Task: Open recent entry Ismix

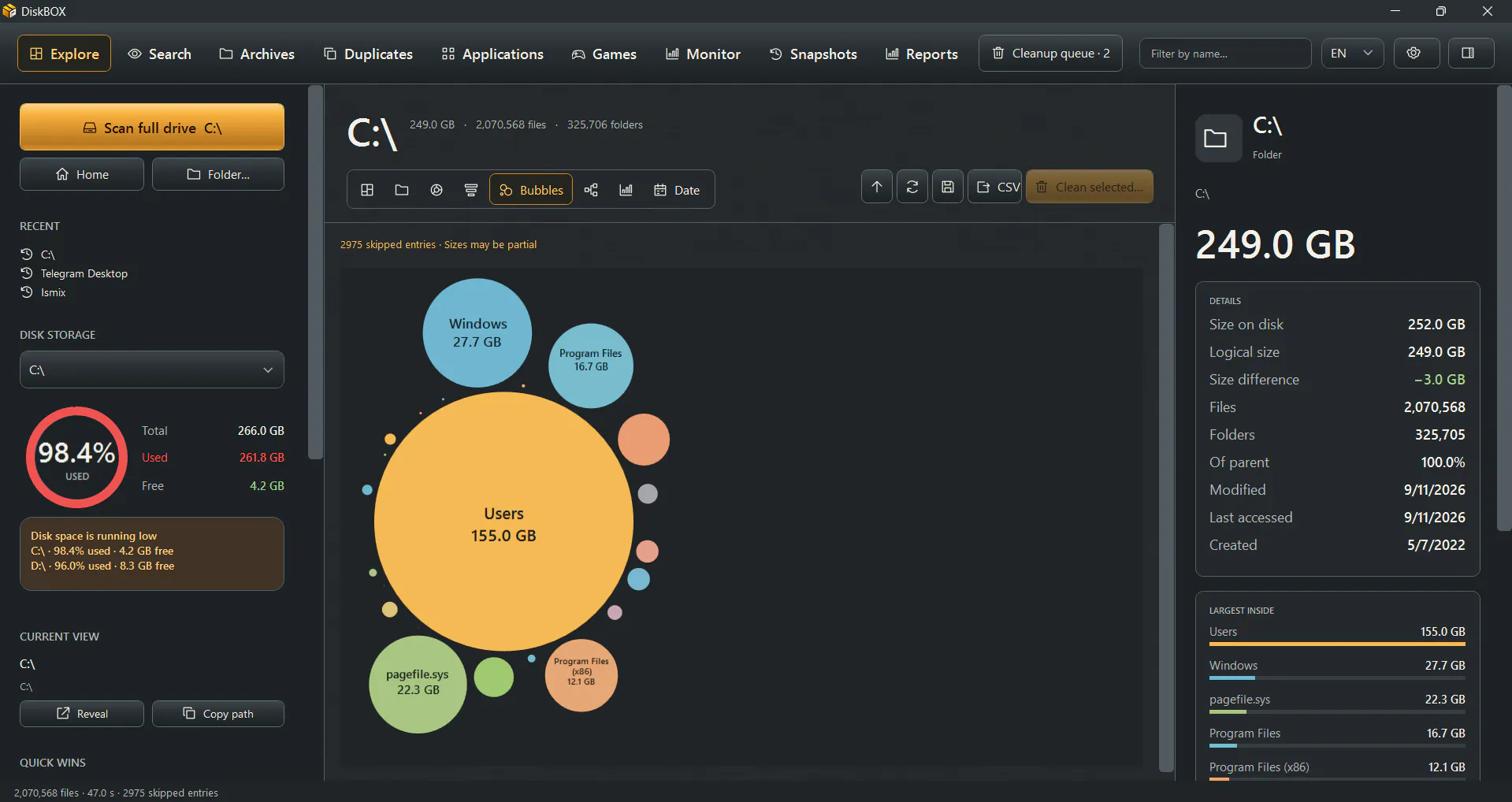Action: [x=43, y=292]
